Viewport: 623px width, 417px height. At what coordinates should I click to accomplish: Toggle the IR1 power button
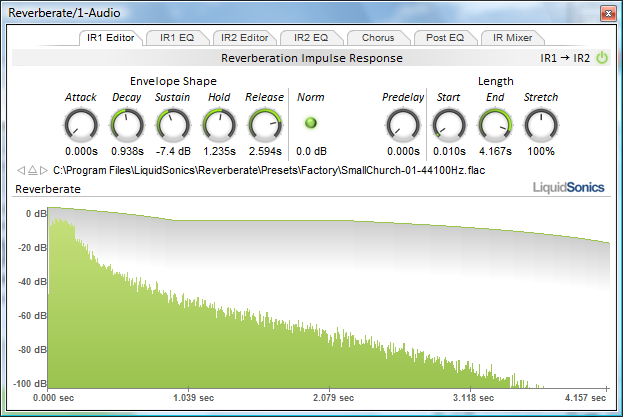point(602,58)
